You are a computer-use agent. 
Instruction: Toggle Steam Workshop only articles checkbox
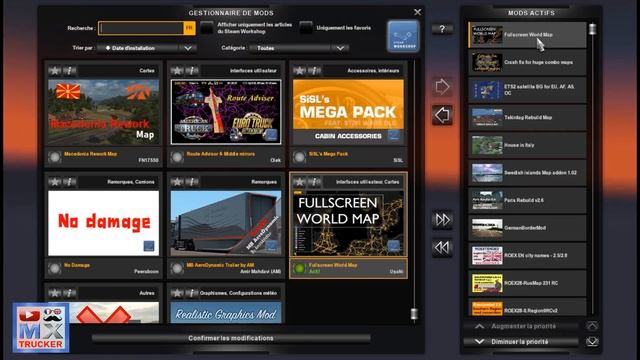pyautogui.click(x=207, y=28)
